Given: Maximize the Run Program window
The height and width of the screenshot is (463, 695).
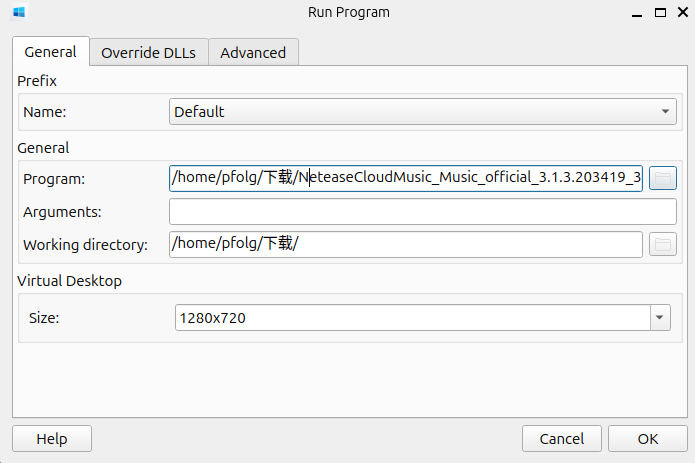Looking at the screenshot, I should [658, 13].
